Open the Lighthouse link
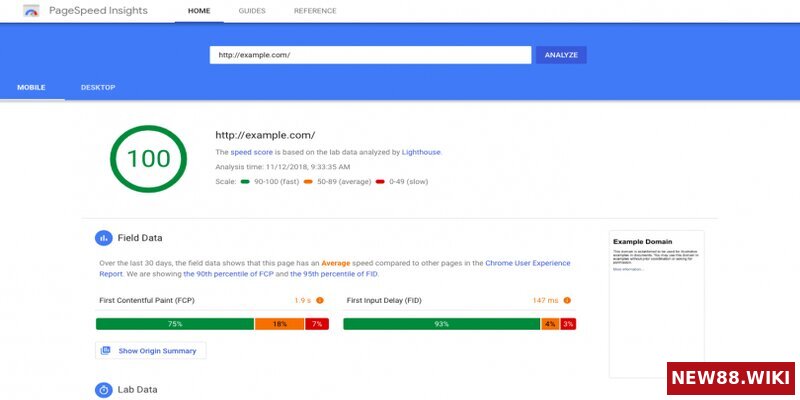 (x=421, y=152)
